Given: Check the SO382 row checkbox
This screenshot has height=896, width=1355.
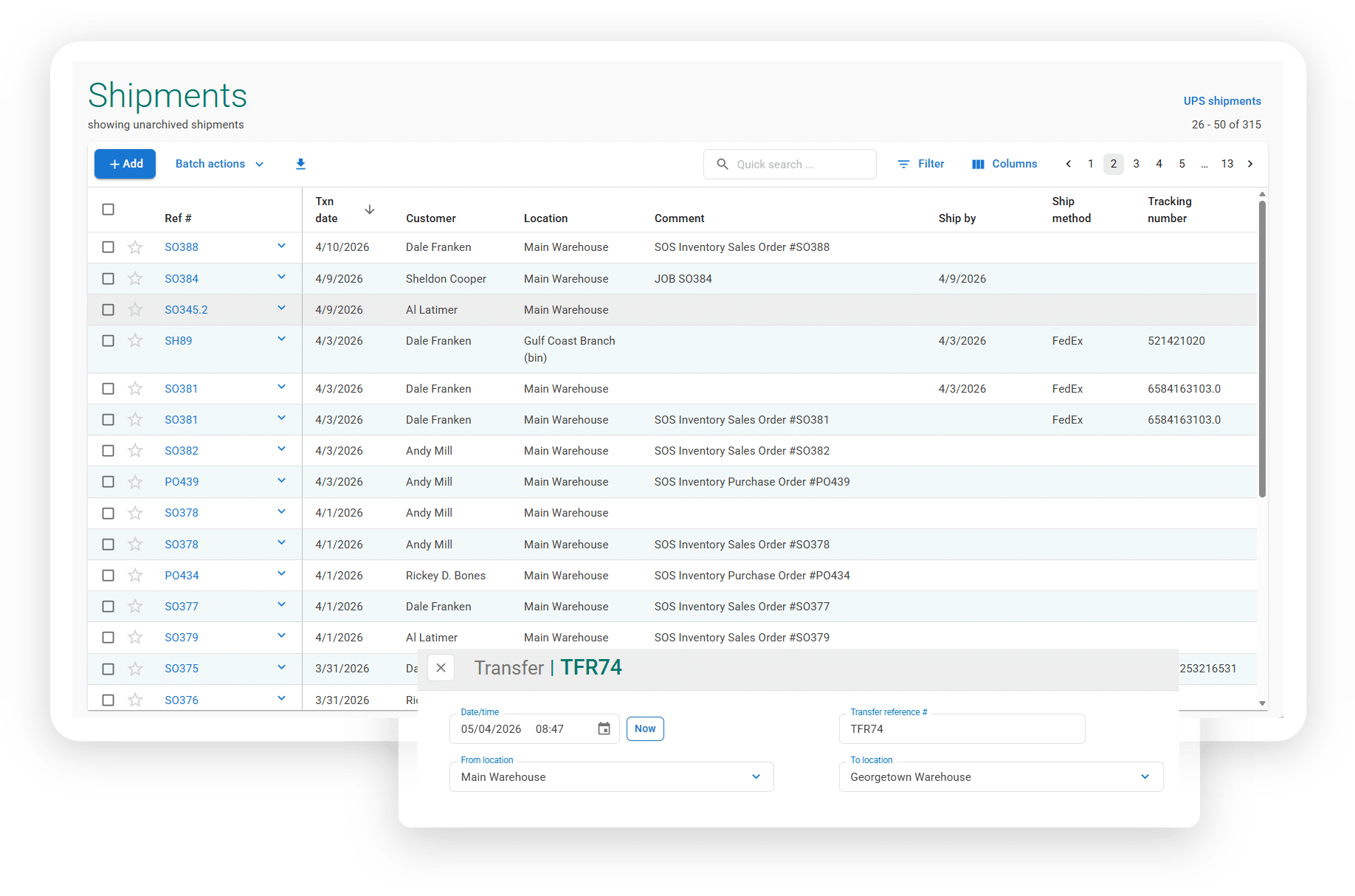Looking at the screenshot, I should (x=108, y=451).
